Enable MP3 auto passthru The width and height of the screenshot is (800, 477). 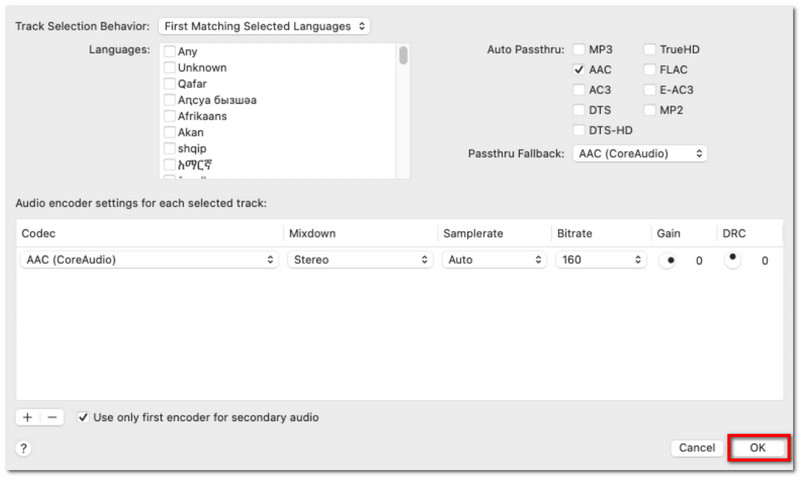click(x=579, y=49)
